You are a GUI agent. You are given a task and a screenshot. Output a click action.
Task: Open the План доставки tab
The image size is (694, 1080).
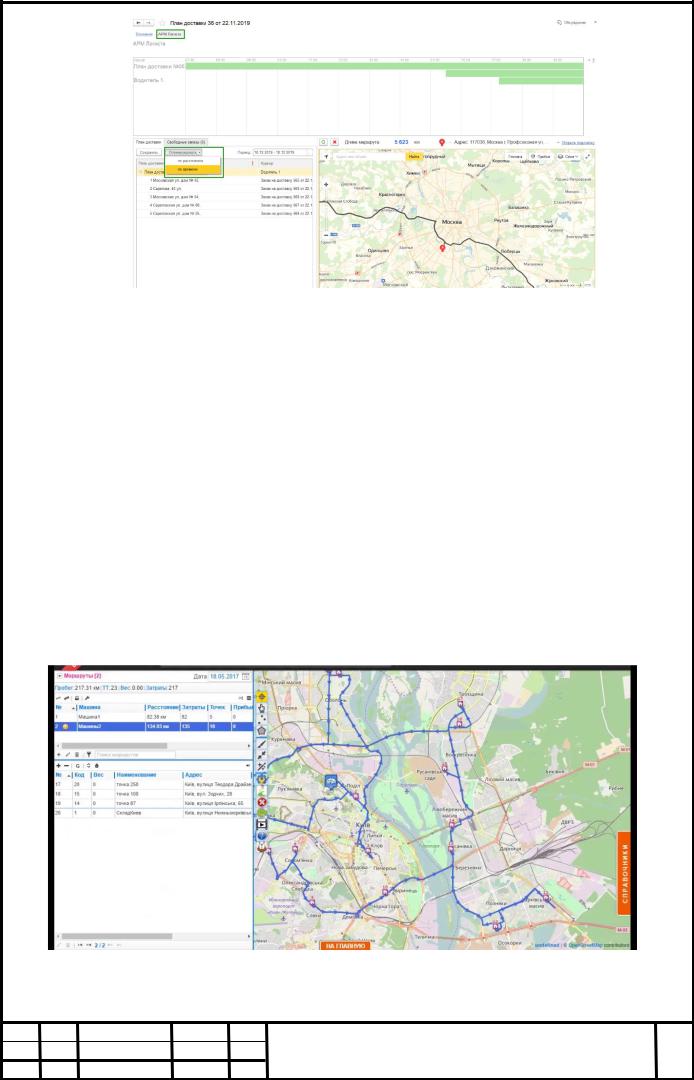coord(149,142)
